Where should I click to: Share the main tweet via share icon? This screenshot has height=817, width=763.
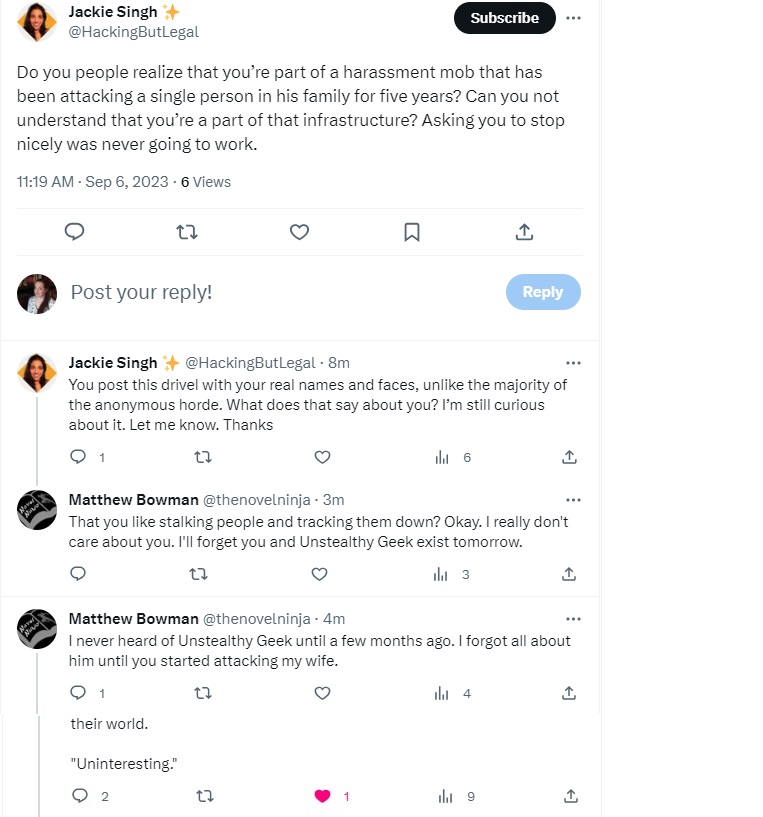[x=524, y=232]
